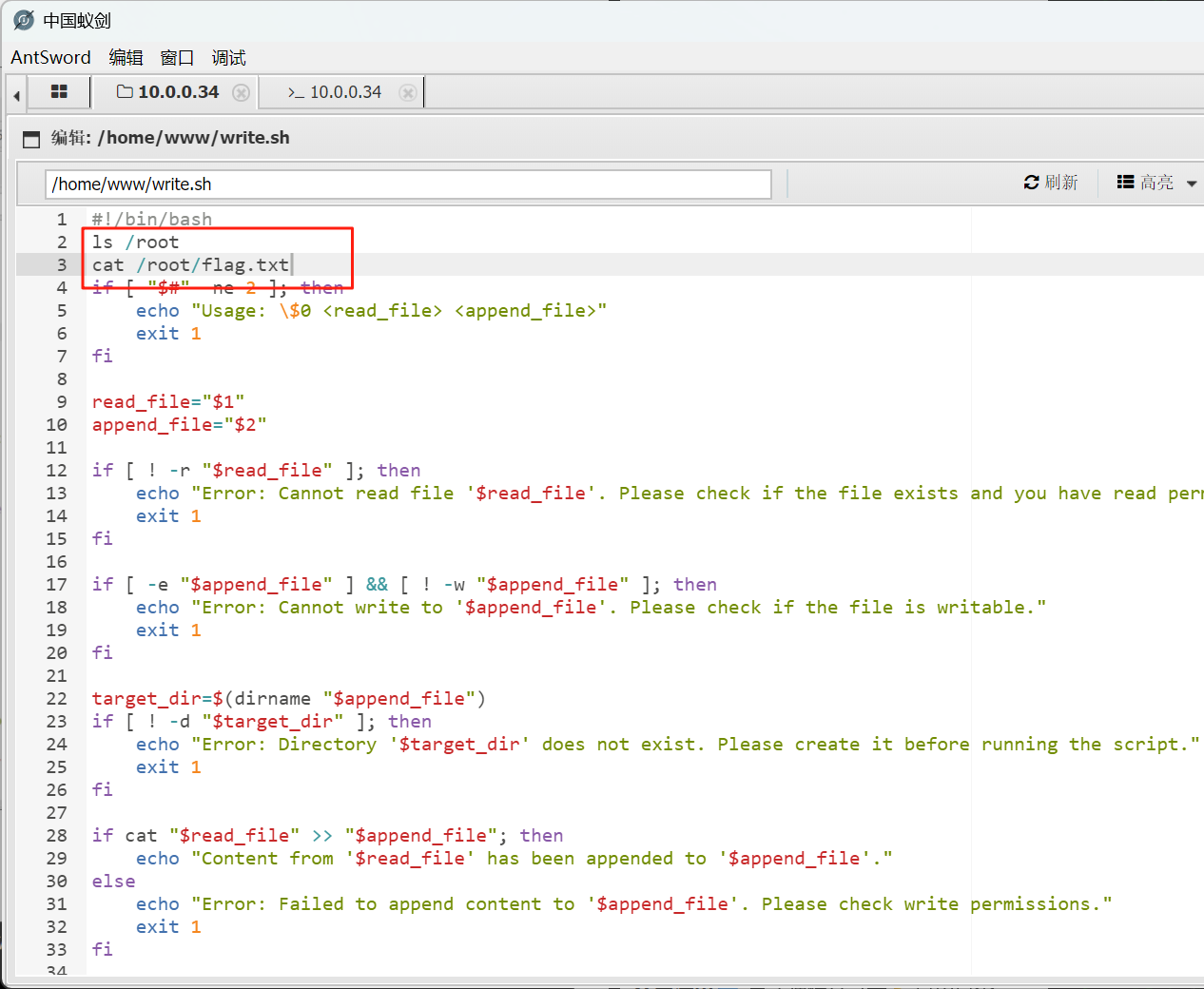Open the 编辑 menu

[126, 57]
